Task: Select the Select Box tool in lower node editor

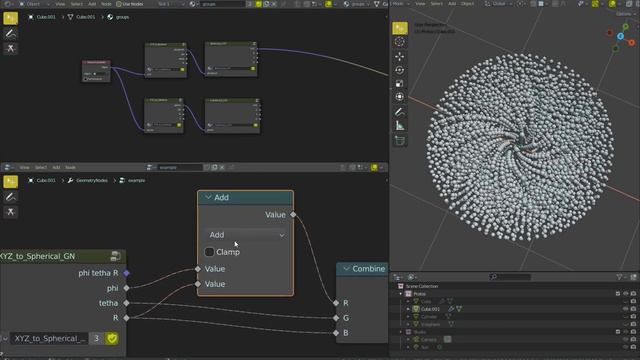Action: [11, 182]
